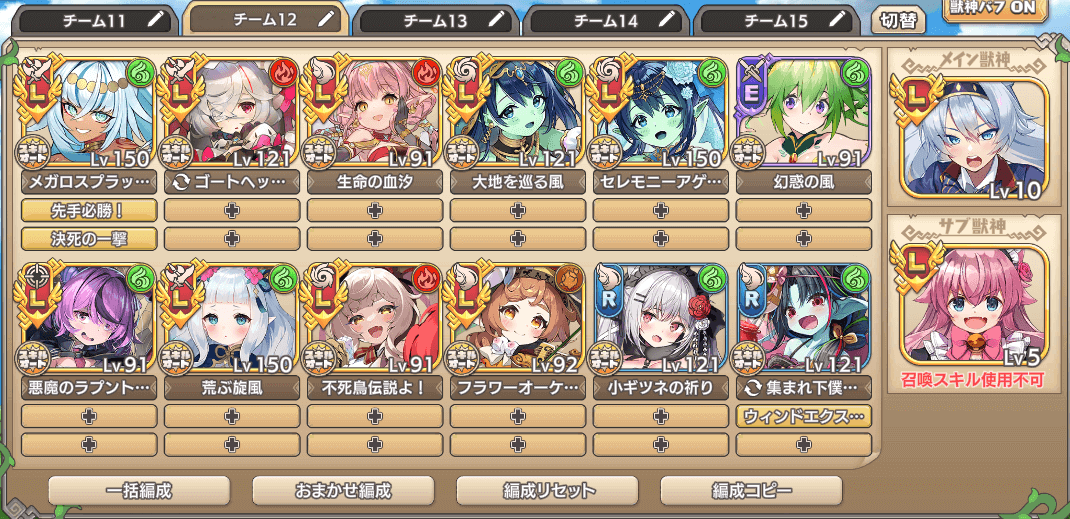This screenshot has width=1070, height=519.
Task: Click the plus slot under 幻惑の風
Action: 804,211
